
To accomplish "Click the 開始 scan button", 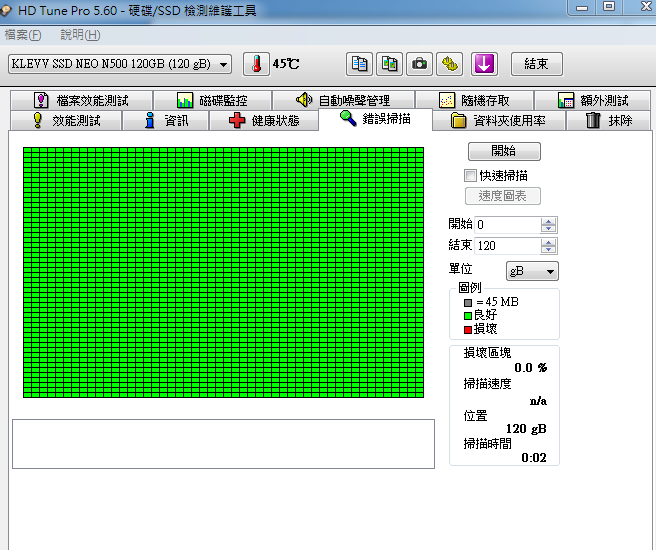I will coord(504,151).
